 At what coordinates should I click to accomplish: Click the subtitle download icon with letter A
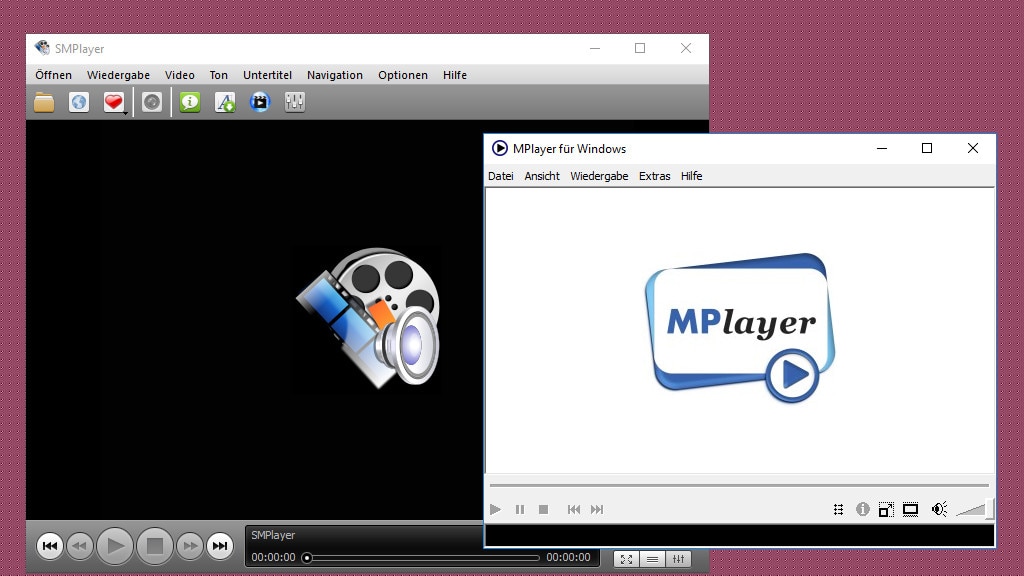point(225,102)
